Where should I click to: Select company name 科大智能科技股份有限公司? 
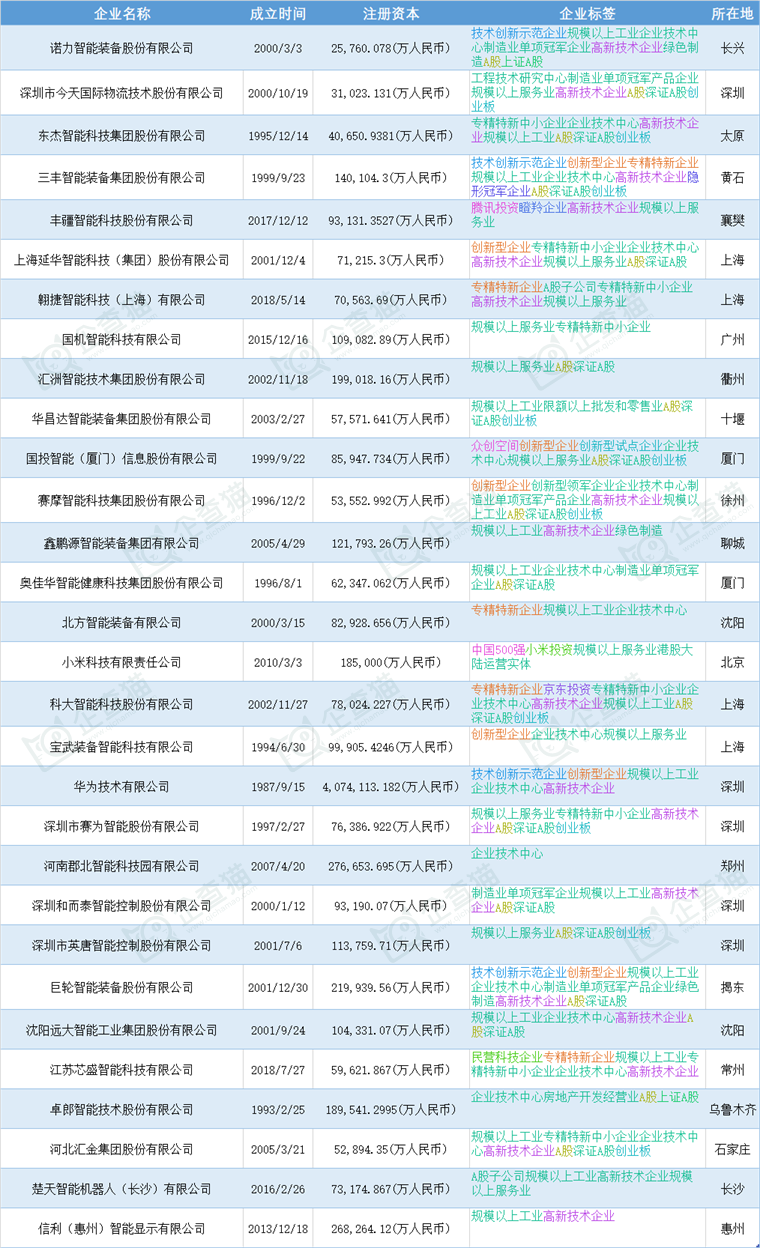coord(122,704)
